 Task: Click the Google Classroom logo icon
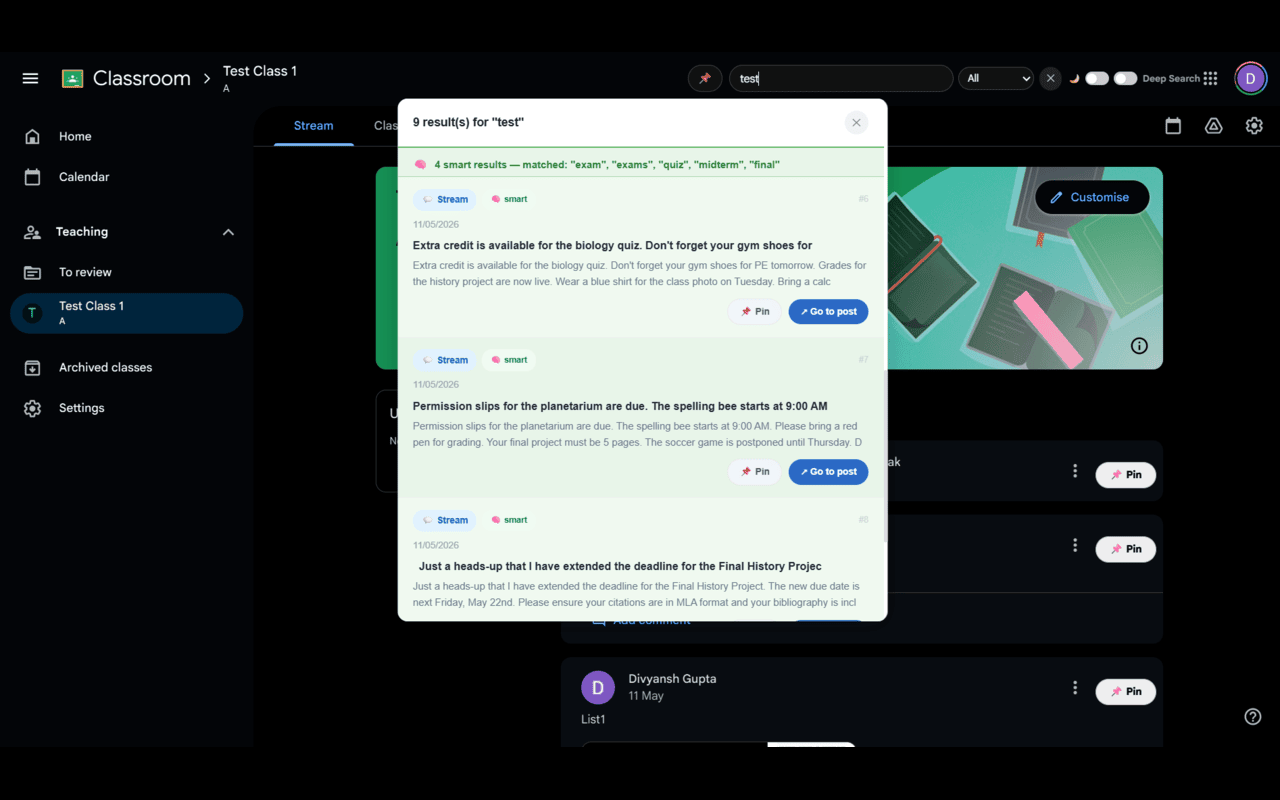click(72, 78)
